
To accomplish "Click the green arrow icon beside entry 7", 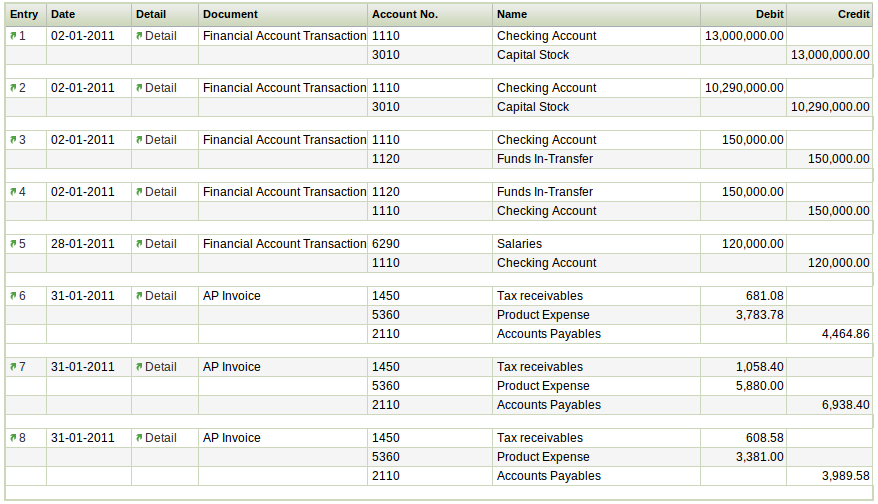I will [14, 367].
